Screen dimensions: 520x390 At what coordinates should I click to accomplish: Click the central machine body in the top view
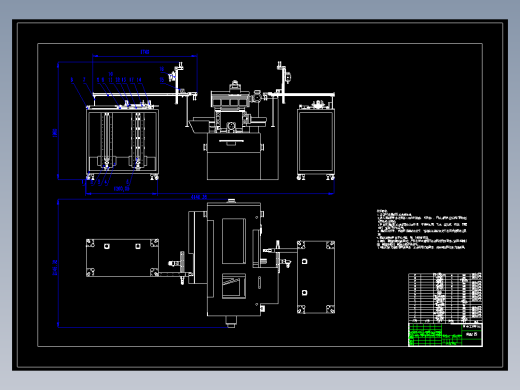234,259
